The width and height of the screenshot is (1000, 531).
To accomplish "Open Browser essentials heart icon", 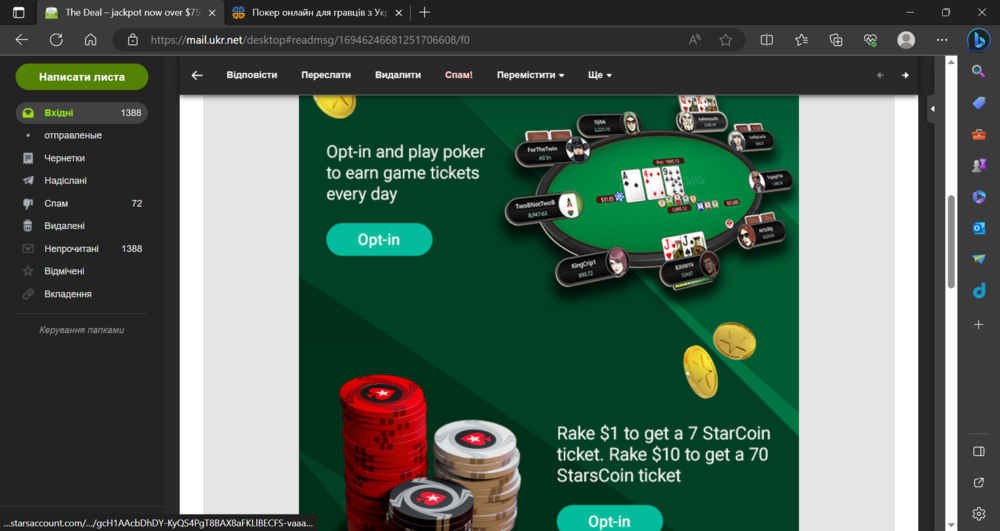I will coord(871,40).
